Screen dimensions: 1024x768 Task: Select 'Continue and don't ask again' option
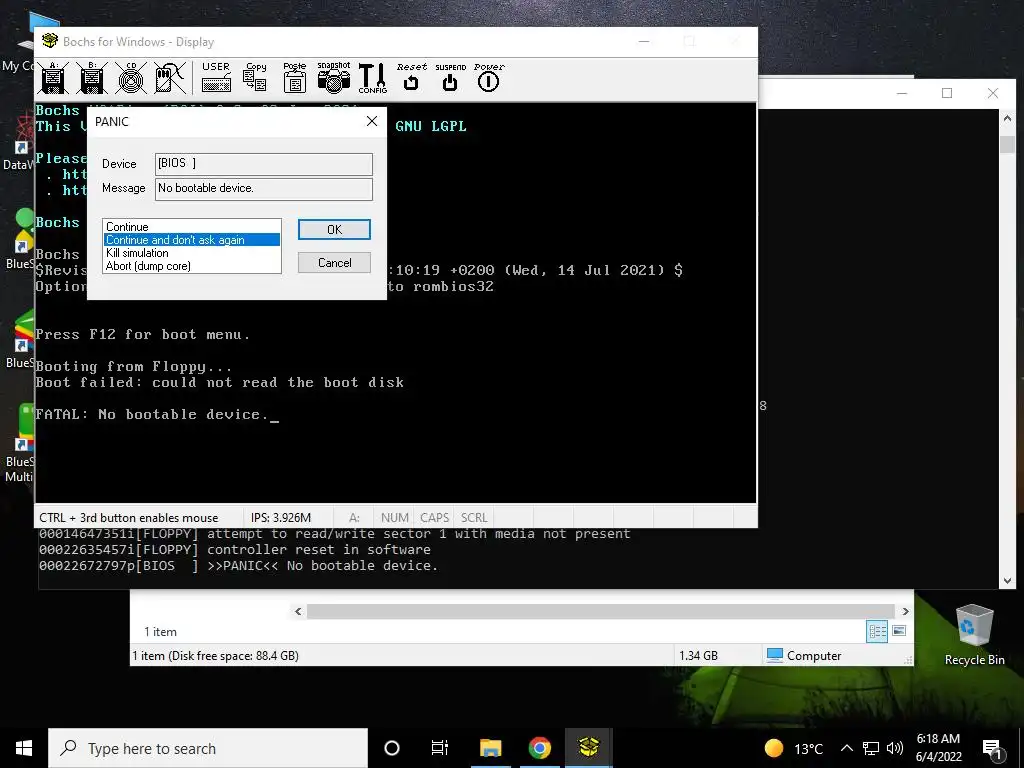pos(192,240)
